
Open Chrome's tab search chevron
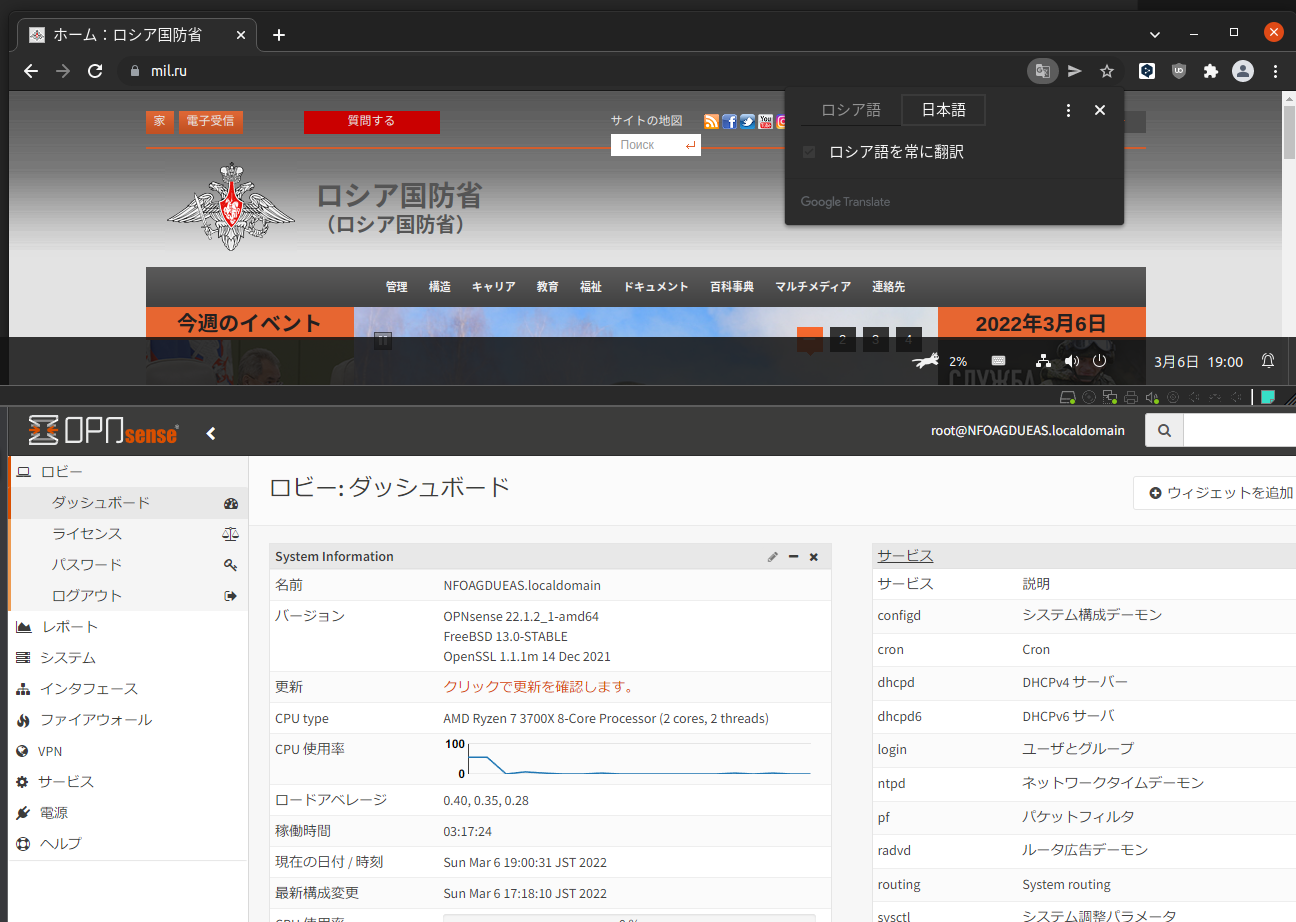[x=1155, y=34]
